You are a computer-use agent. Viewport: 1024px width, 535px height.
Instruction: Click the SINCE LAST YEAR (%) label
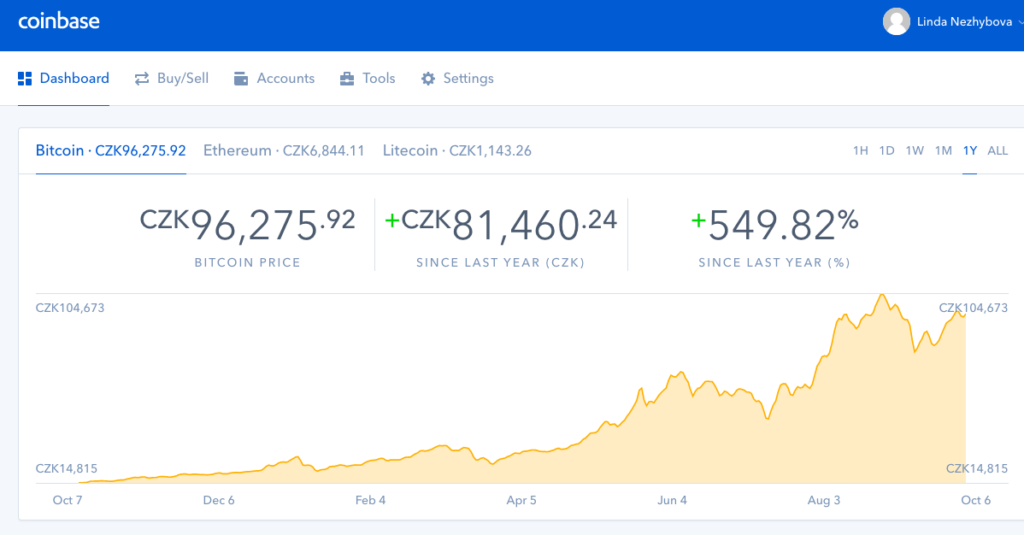[x=775, y=263]
